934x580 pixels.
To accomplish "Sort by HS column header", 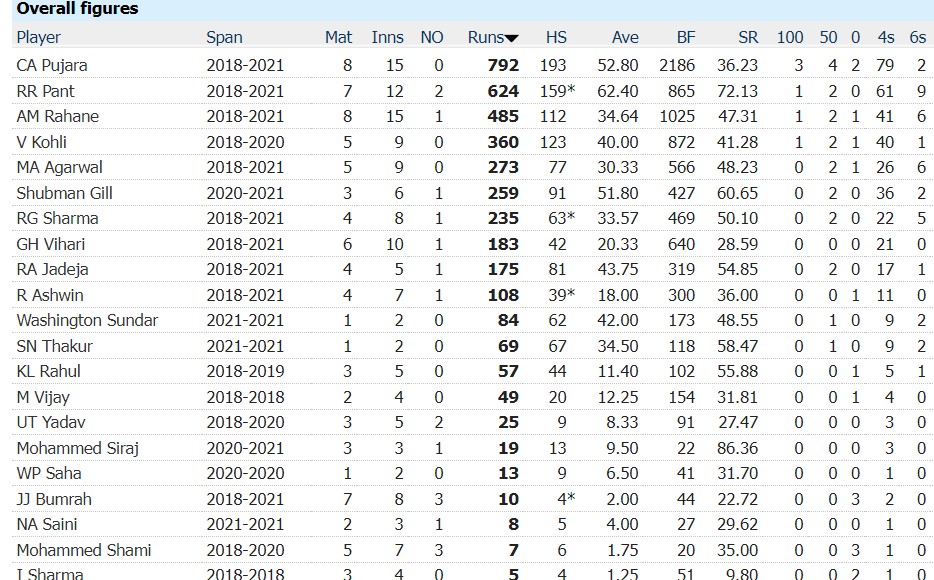I will [556, 37].
